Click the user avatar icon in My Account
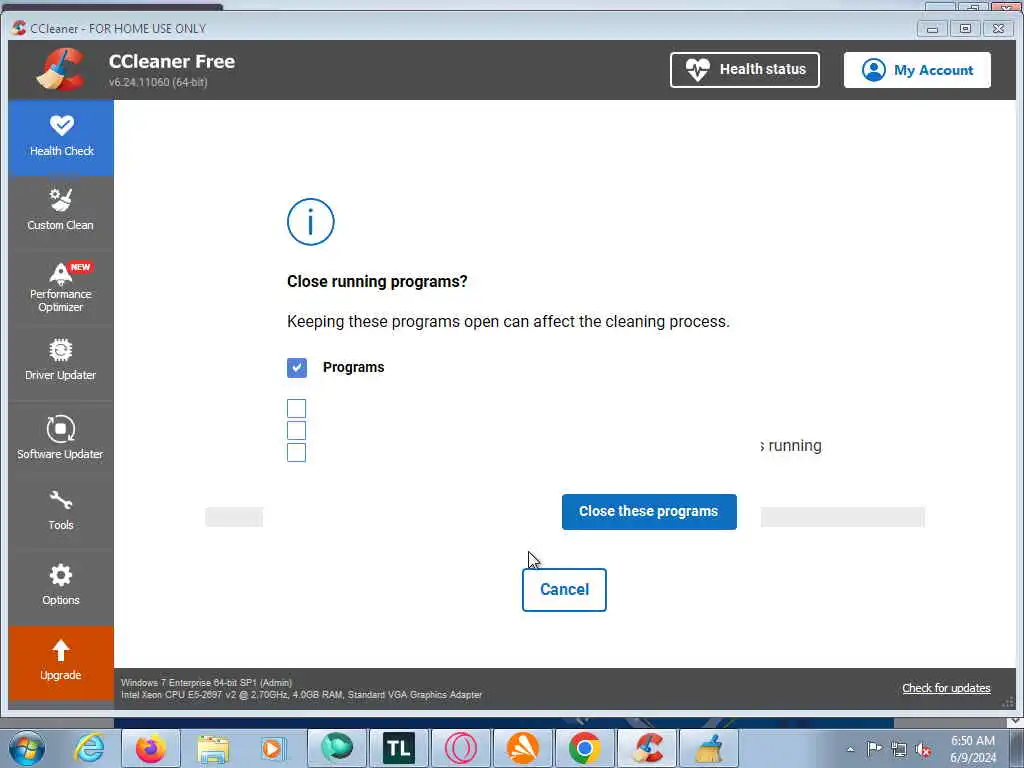Image resolution: width=1024 pixels, height=768 pixels. 874,70
